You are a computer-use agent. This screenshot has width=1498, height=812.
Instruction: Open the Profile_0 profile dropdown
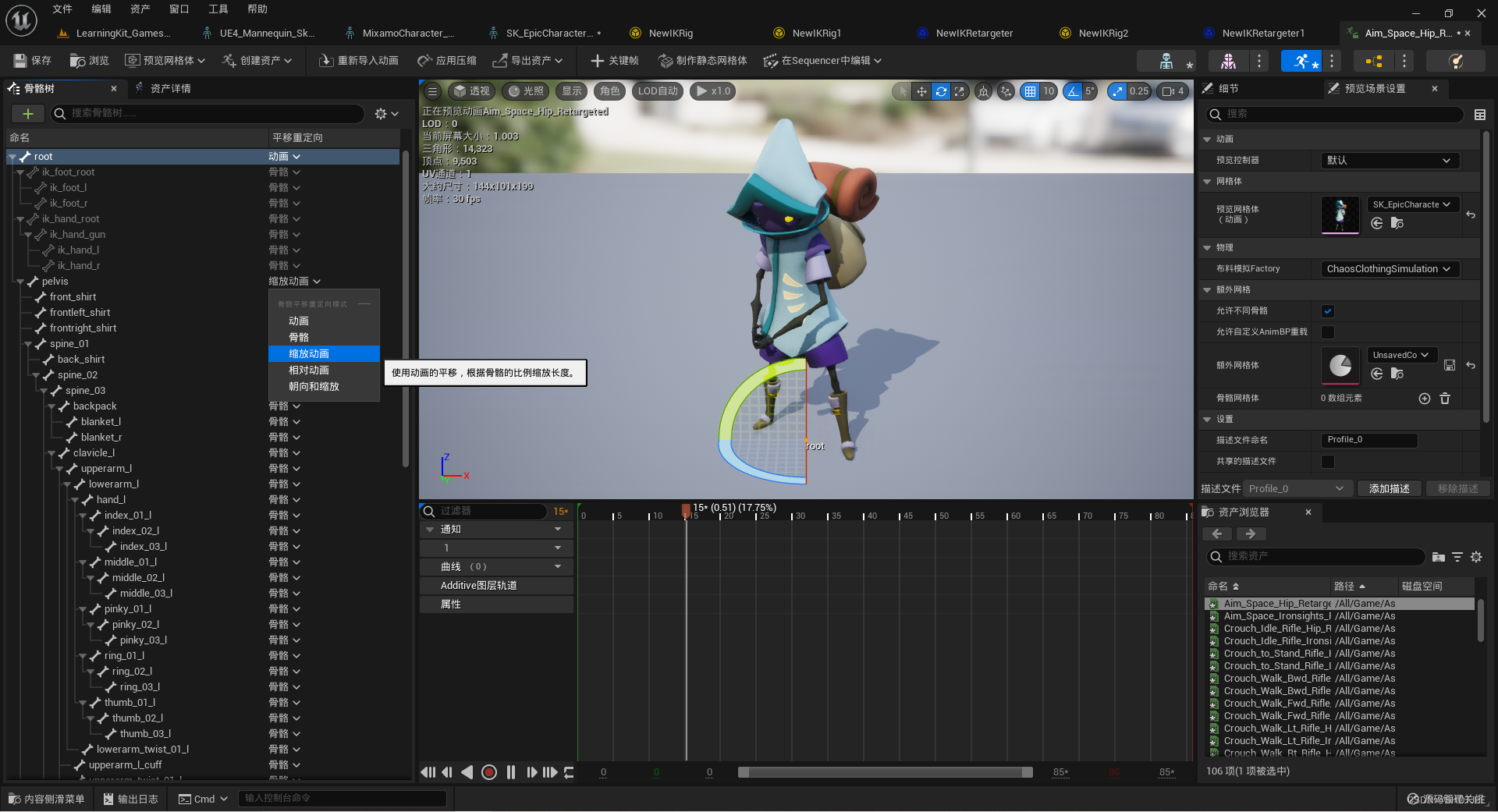1297,489
